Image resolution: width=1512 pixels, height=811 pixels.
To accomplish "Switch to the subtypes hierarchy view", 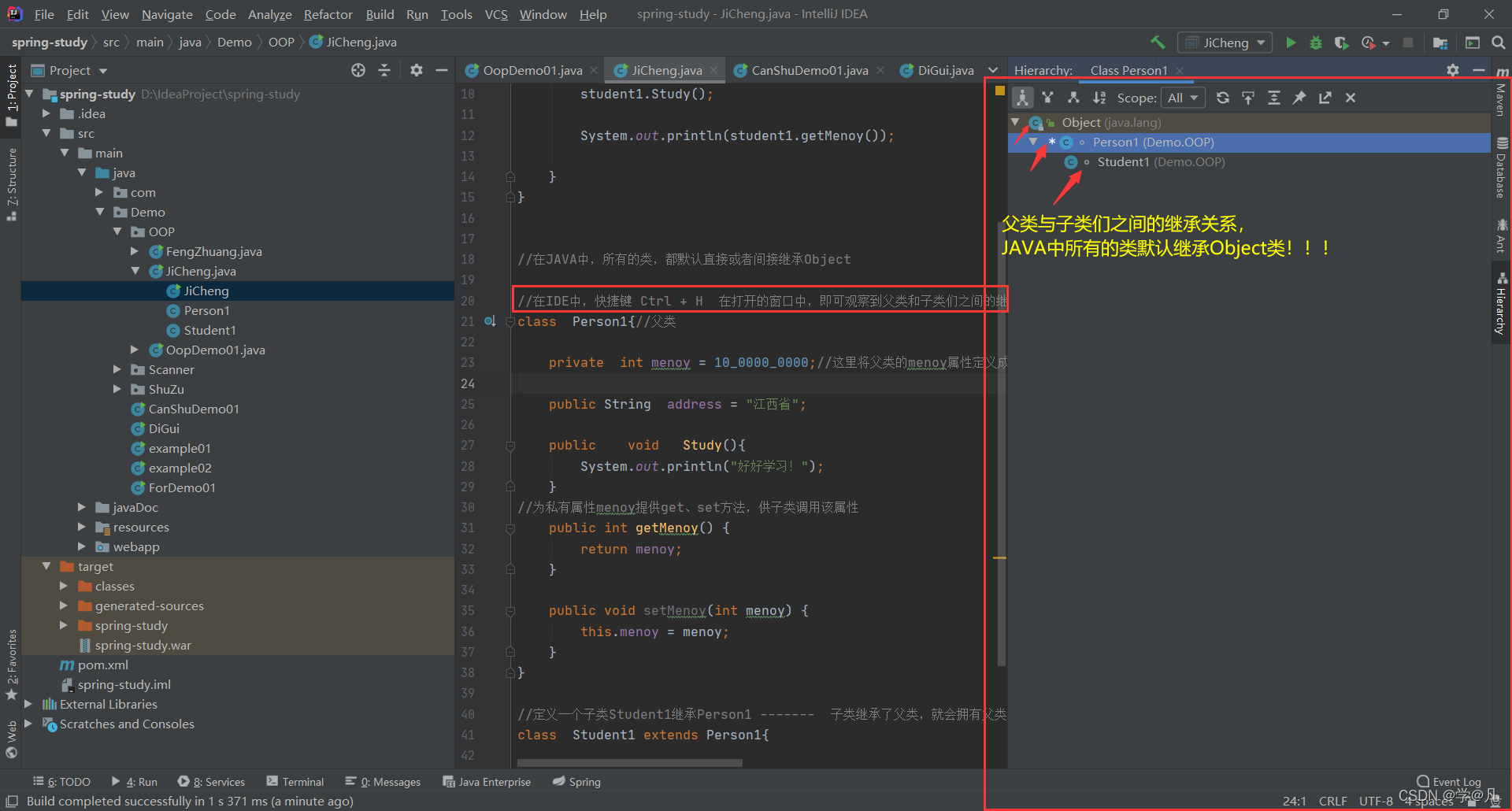I will pyautogui.click(x=1073, y=98).
